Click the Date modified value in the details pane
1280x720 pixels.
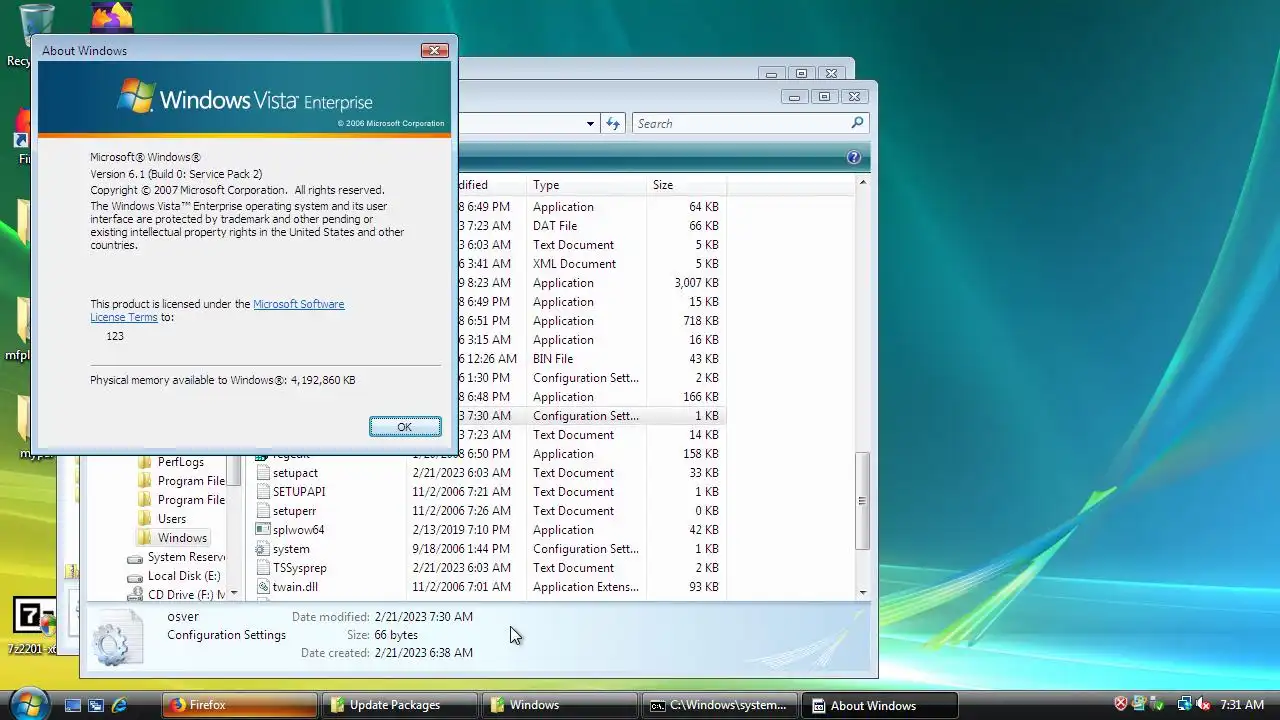coord(424,617)
